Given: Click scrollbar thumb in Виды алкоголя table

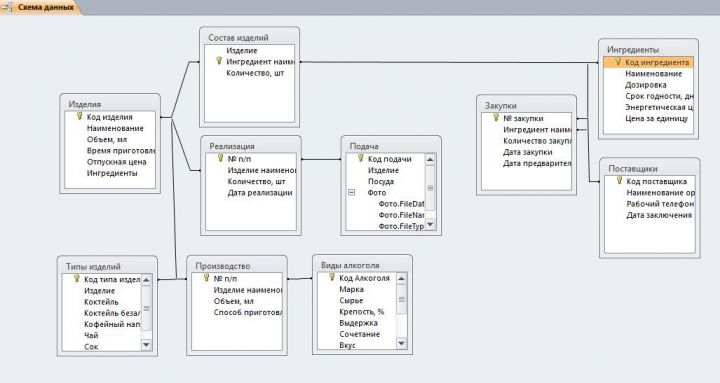Looking at the screenshot, I should (401, 299).
